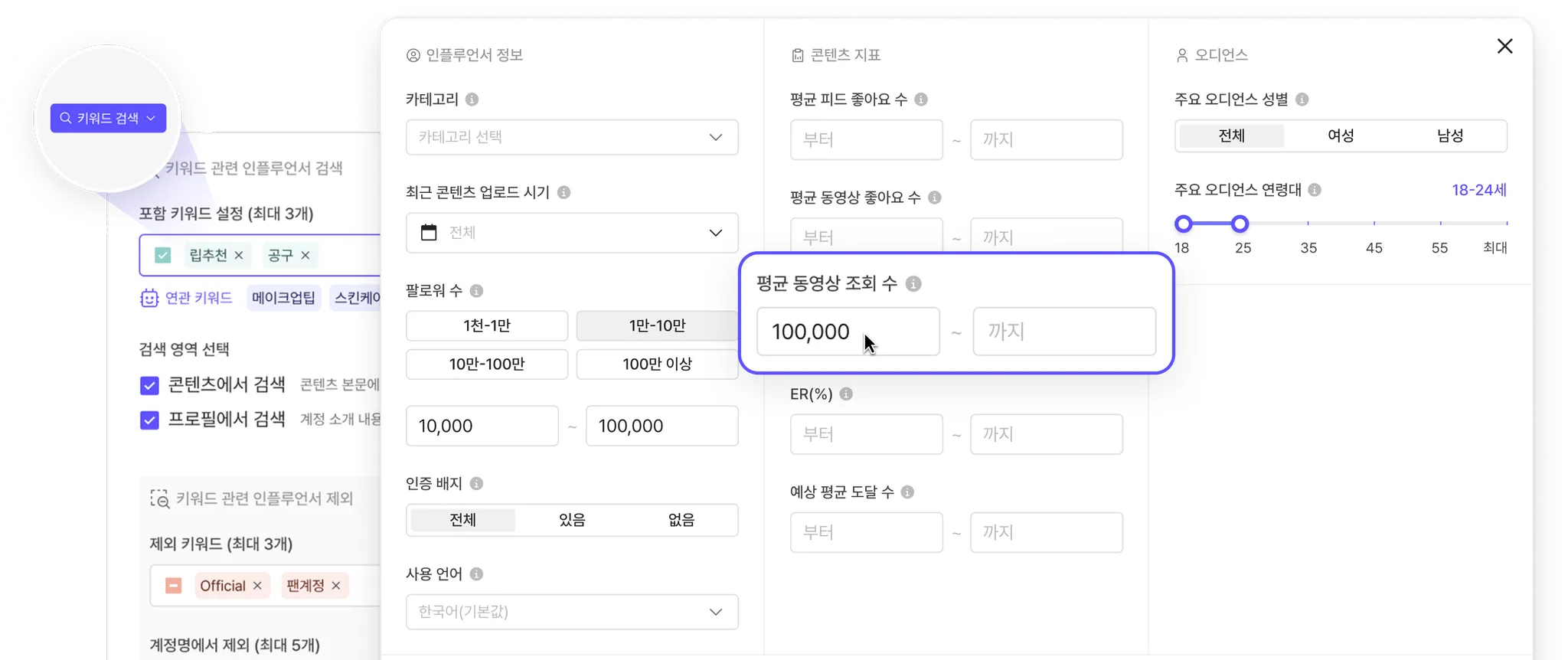Open the 최근 콘텐츠 업로드 시기 dropdown
Screen dimensions: 1568x660
[x=572, y=233]
